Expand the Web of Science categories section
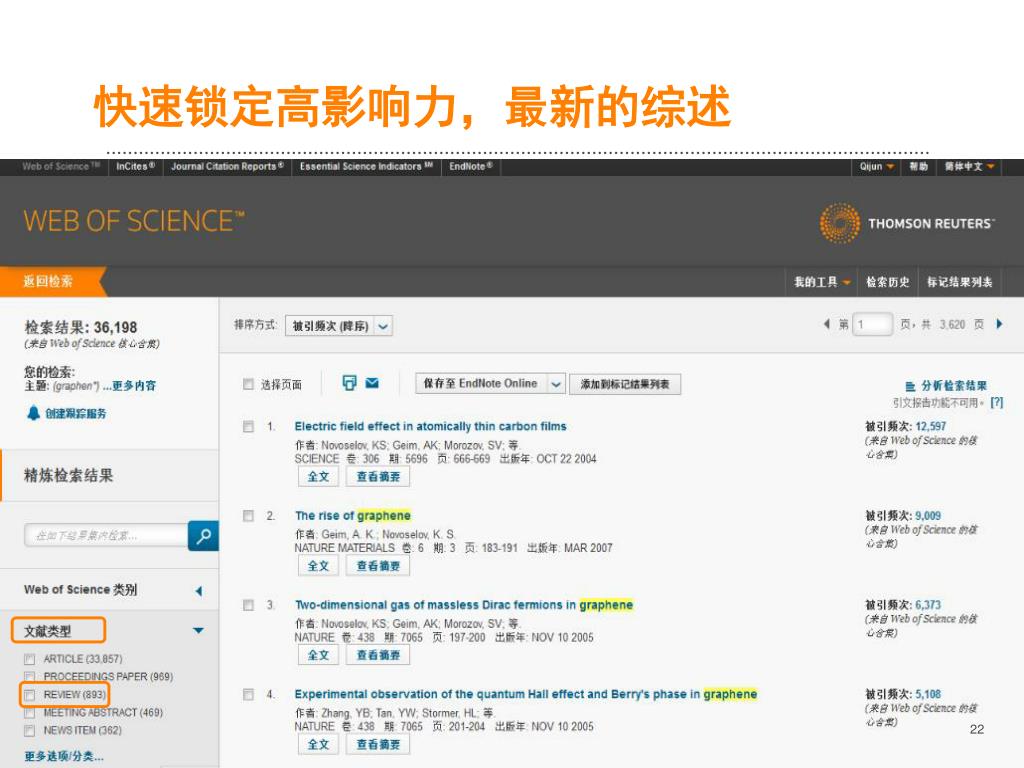Screen dimensions: 1024x768 (x=199, y=591)
